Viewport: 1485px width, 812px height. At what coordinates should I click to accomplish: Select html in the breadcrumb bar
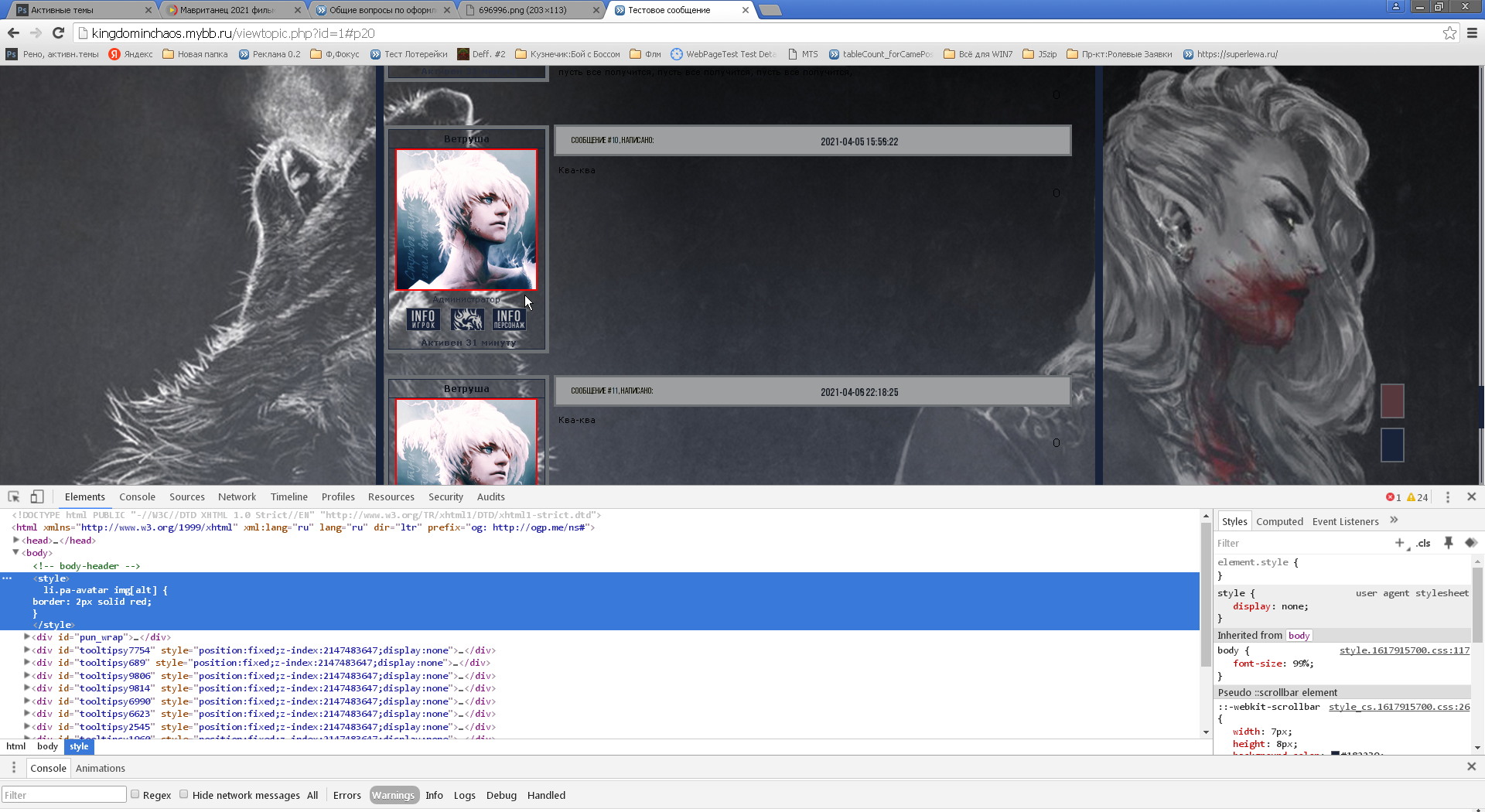click(x=16, y=746)
